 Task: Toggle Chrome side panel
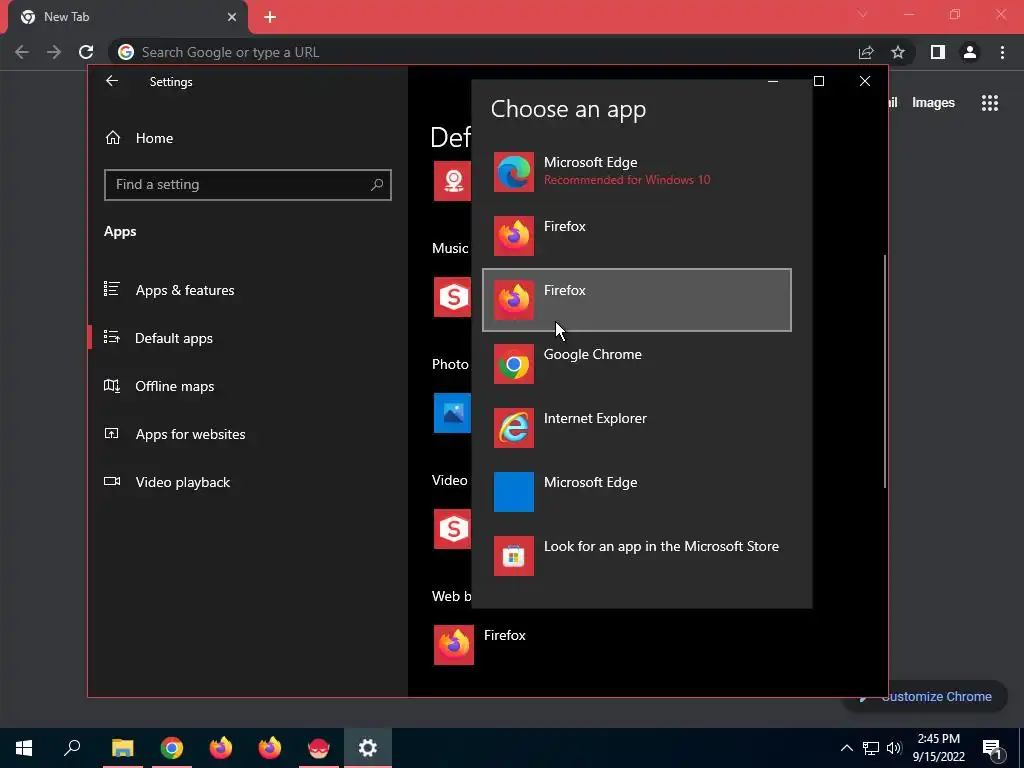click(938, 52)
